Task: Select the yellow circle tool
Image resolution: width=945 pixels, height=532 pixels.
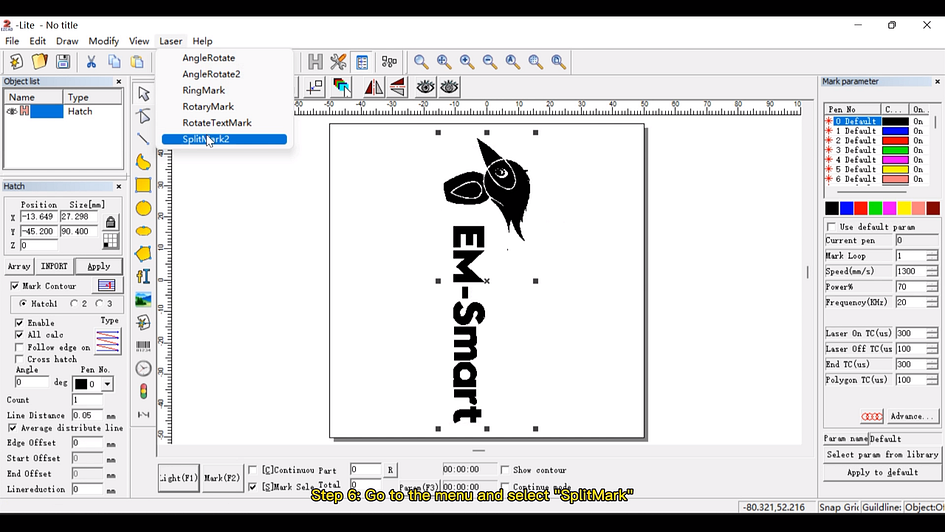Action: [x=143, y=208]
